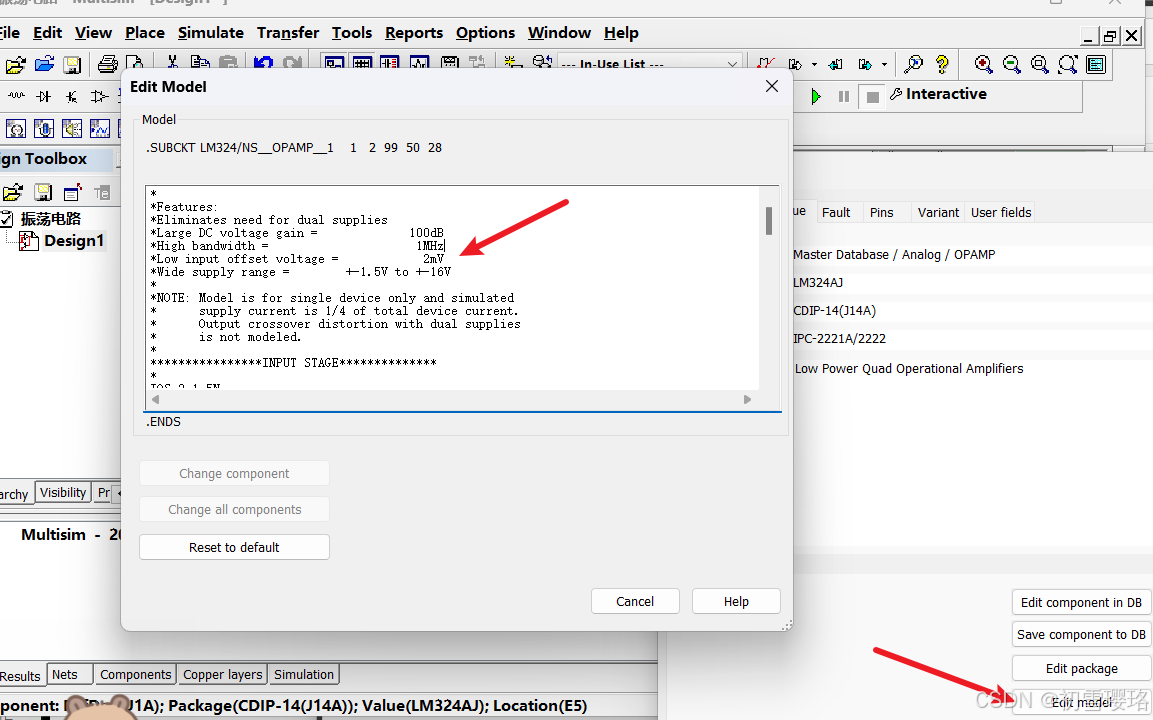Click Edit component in DB button
Viewport: 1153px width, 720px height.
coord(1081,602)
